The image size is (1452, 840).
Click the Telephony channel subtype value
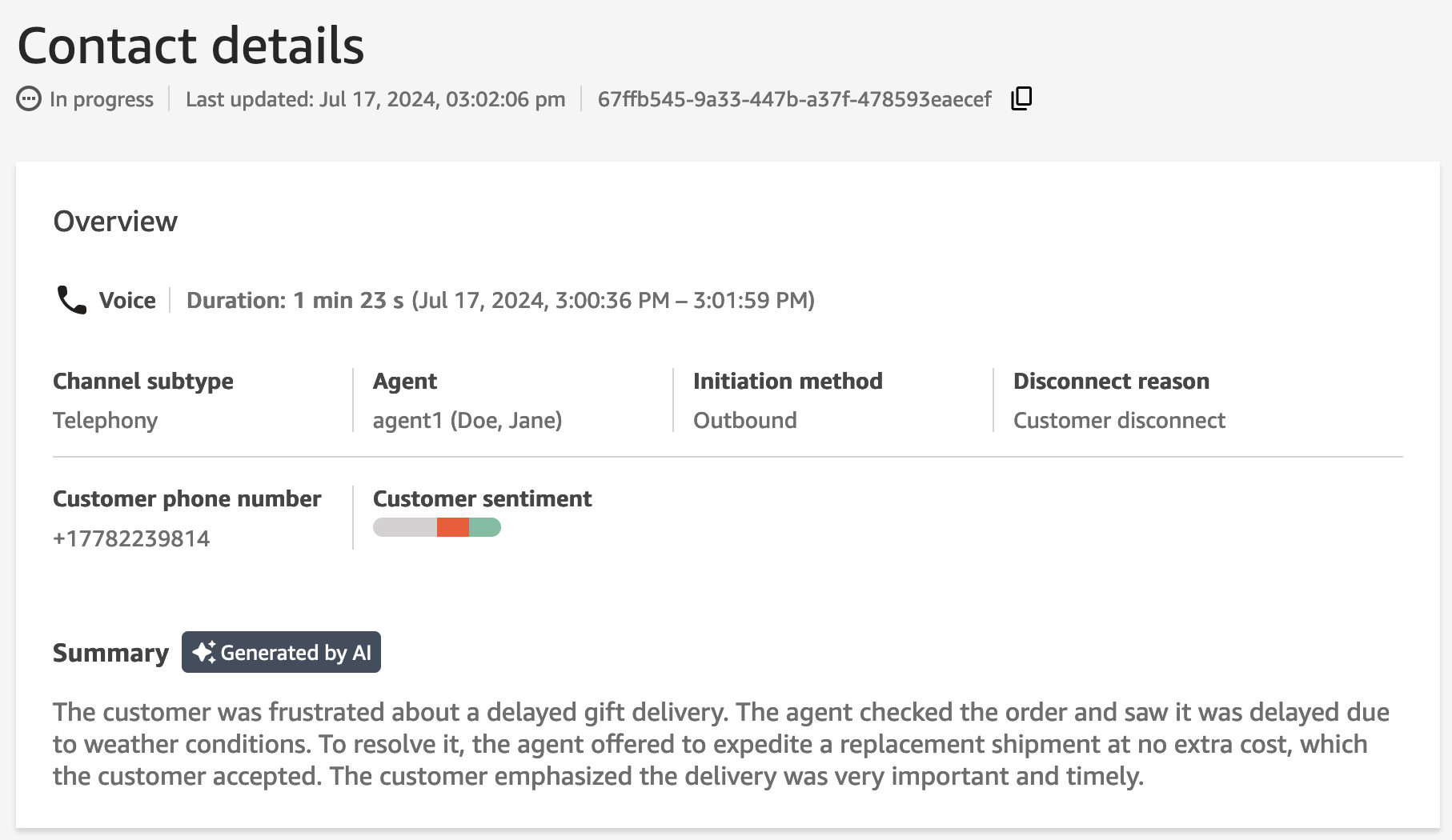point(105,420)
